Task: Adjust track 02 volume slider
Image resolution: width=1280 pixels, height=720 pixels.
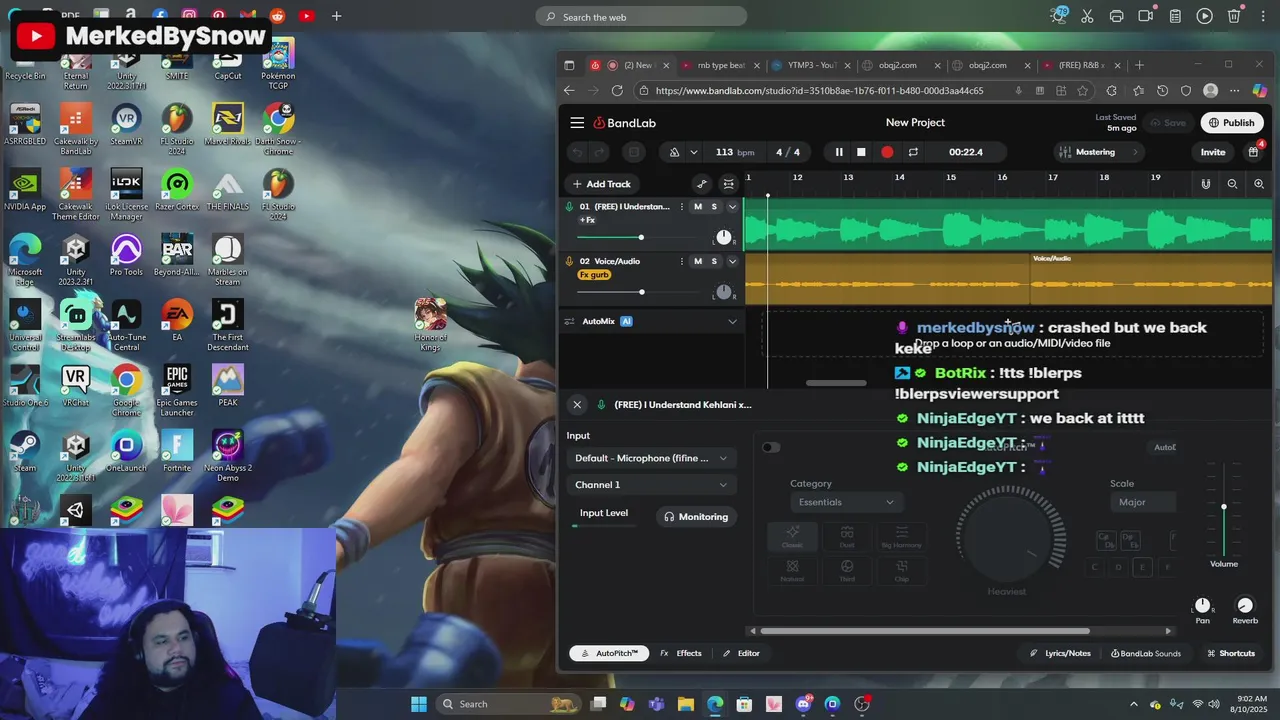Action: (x=641, y=292)
